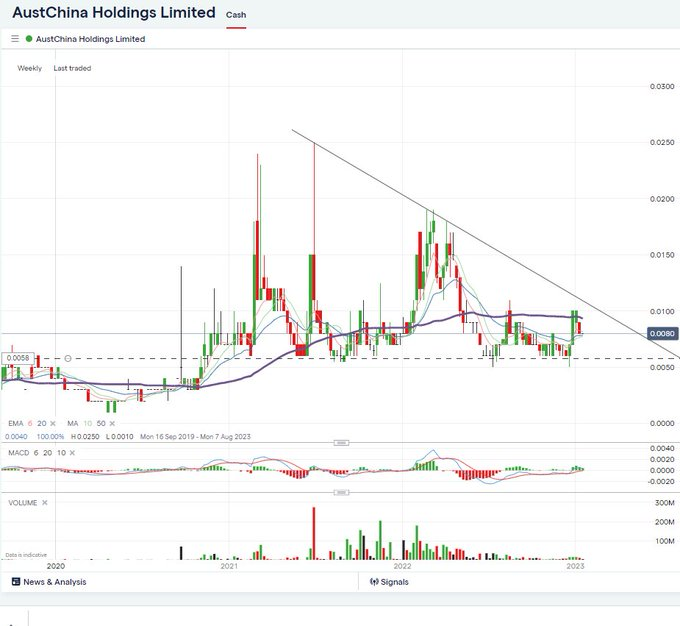Select the Cash tab
The height and width of the screenshot is (626, 680).
coord(236,15)
